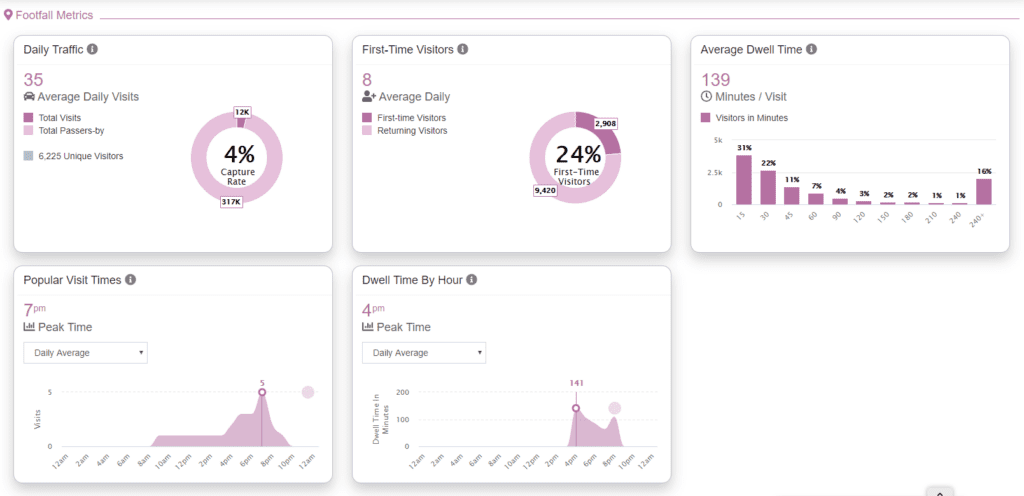Screen dimensions: 1024x496
Task: Click the clock icon beside Minutes / Visit
Action: tap(707, 97)
